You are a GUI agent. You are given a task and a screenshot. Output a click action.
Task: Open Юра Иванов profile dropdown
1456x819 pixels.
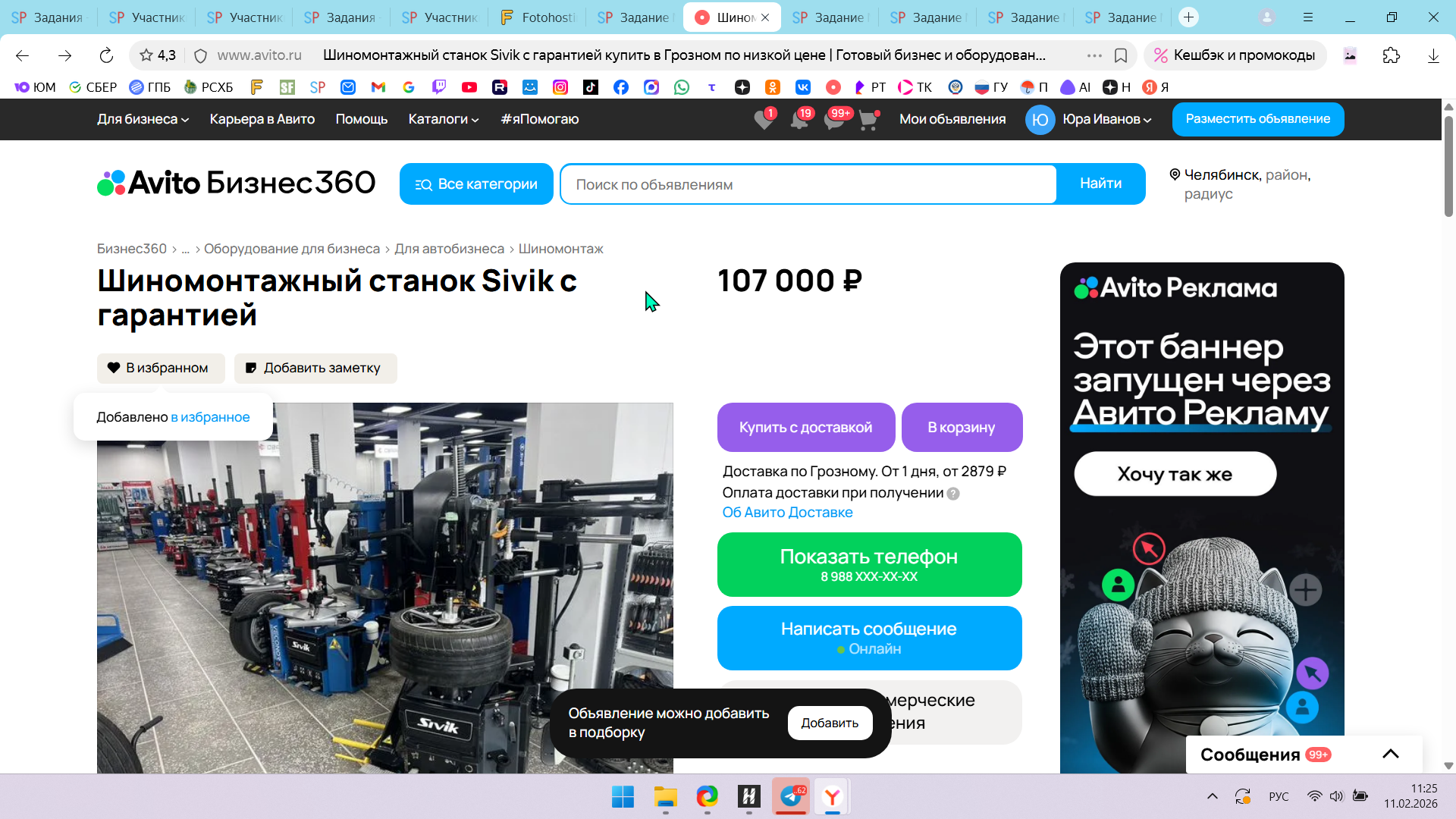tap(1106, 119)
